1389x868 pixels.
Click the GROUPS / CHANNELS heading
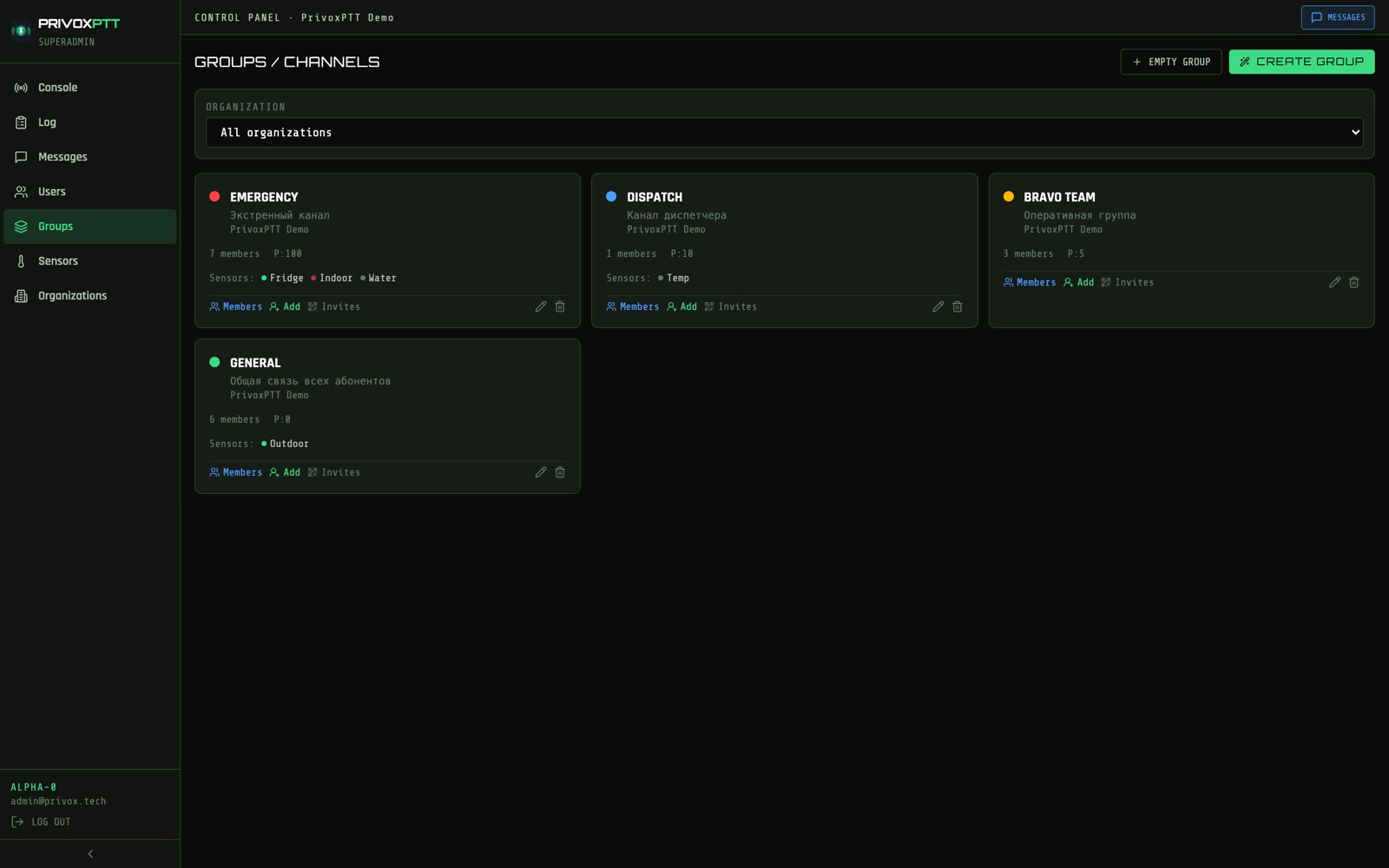[x=287, y=62]
